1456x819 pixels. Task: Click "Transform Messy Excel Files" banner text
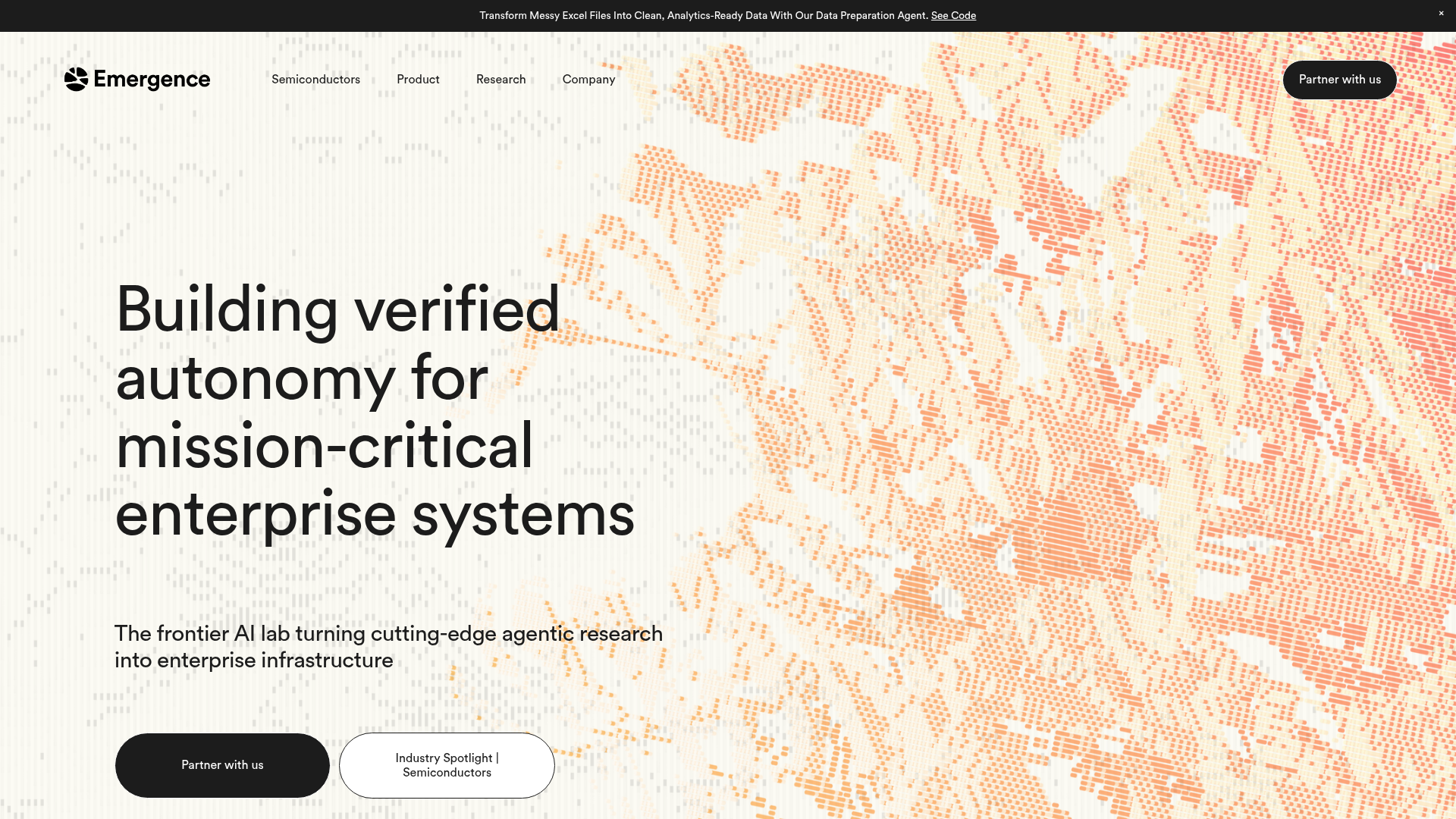click(x=544, y=15)
